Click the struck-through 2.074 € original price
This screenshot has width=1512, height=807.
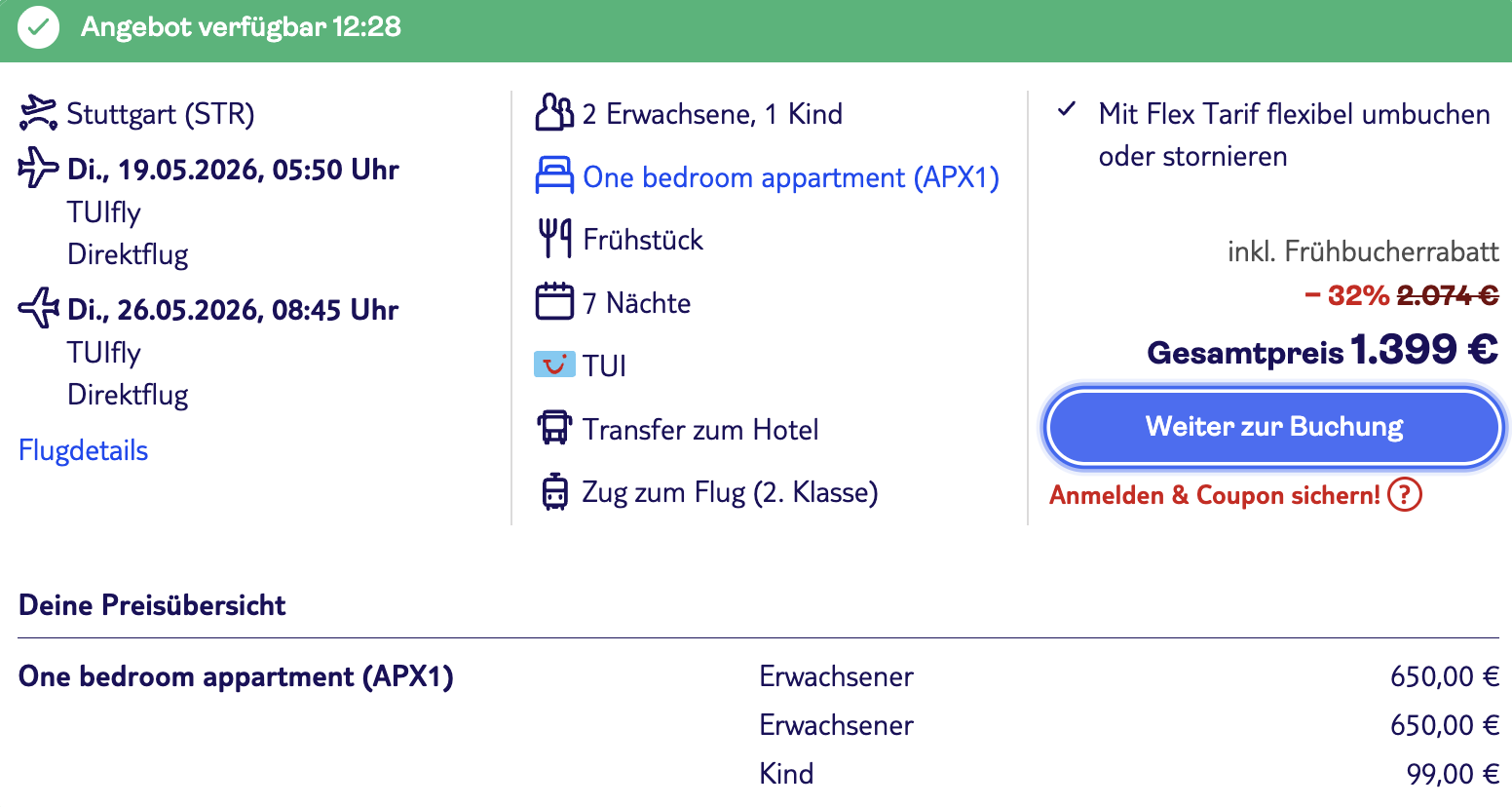pos(1447,295)
